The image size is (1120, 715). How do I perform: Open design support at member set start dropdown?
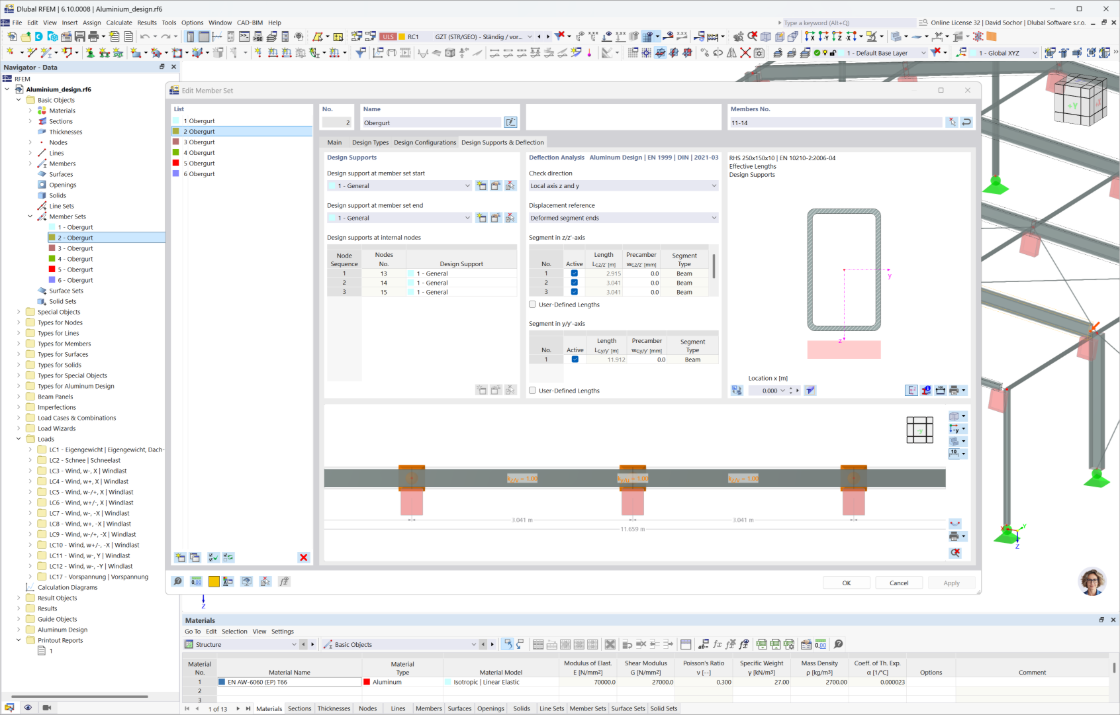[467, 186]
